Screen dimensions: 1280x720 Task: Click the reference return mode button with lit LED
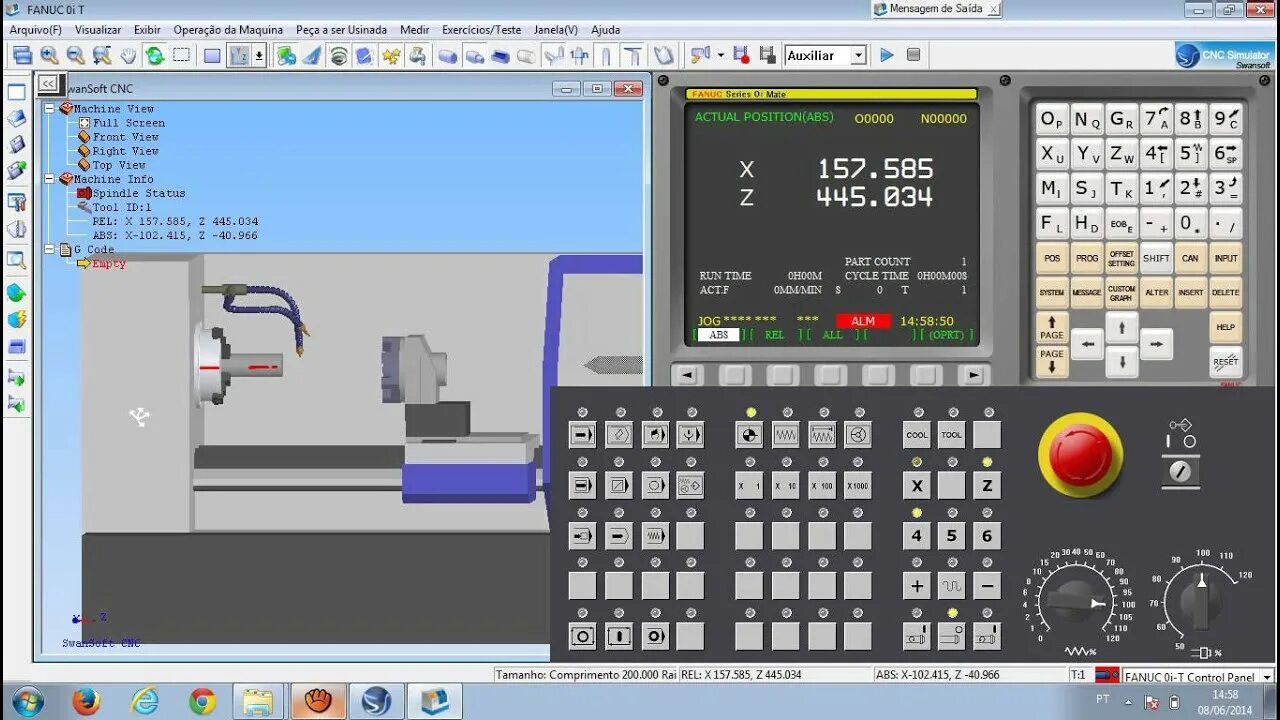coord(750,435)
